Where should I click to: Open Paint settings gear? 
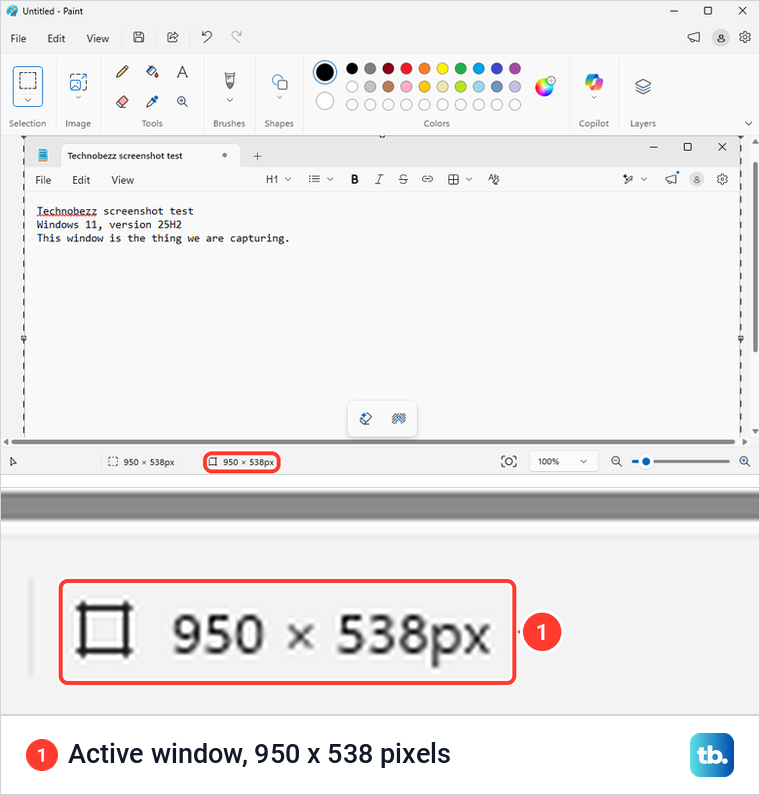pyautogui.click(x=744, y=37)
